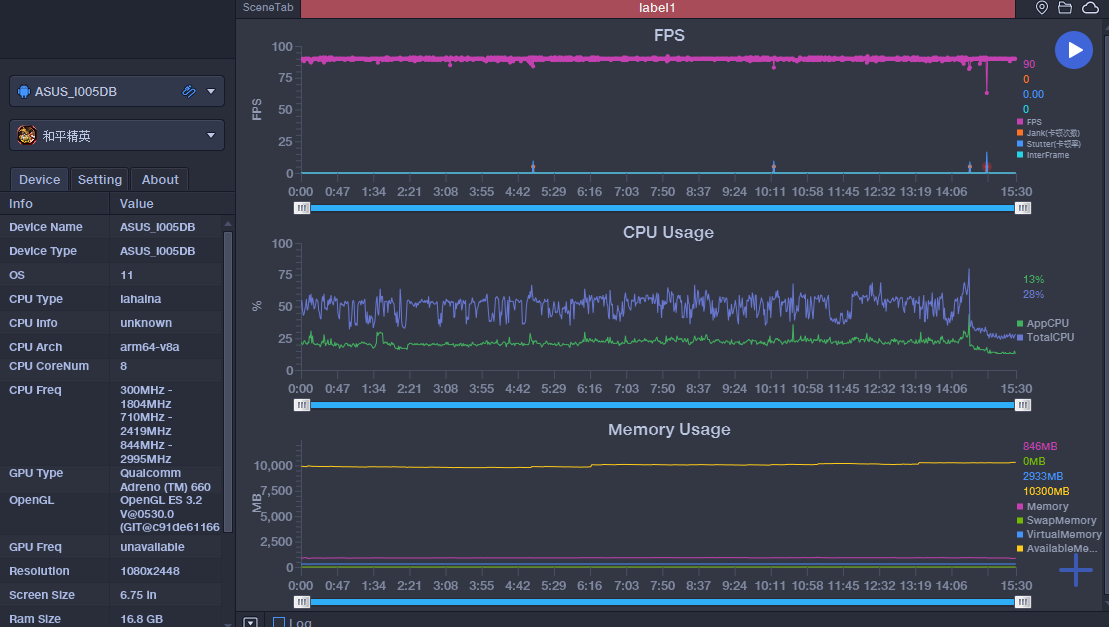Toggle the Jank legend series
Viewport: 1109px width, 627px height.
(1048, 133)
